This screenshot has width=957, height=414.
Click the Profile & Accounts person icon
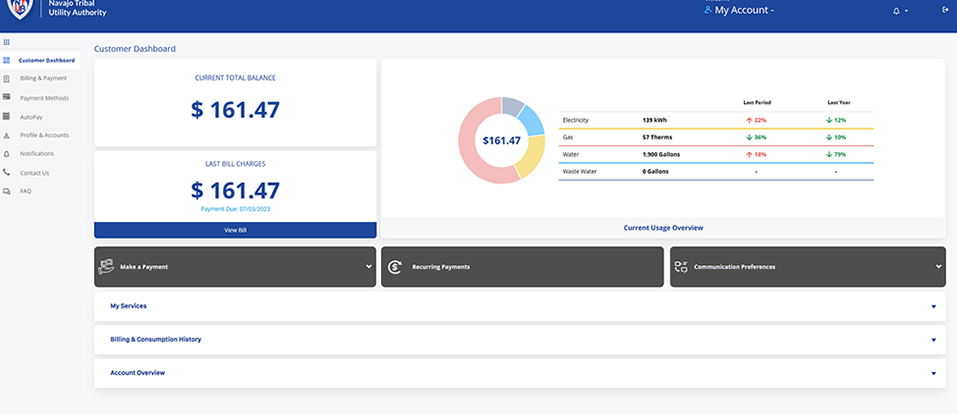click(x=7, y=135)
